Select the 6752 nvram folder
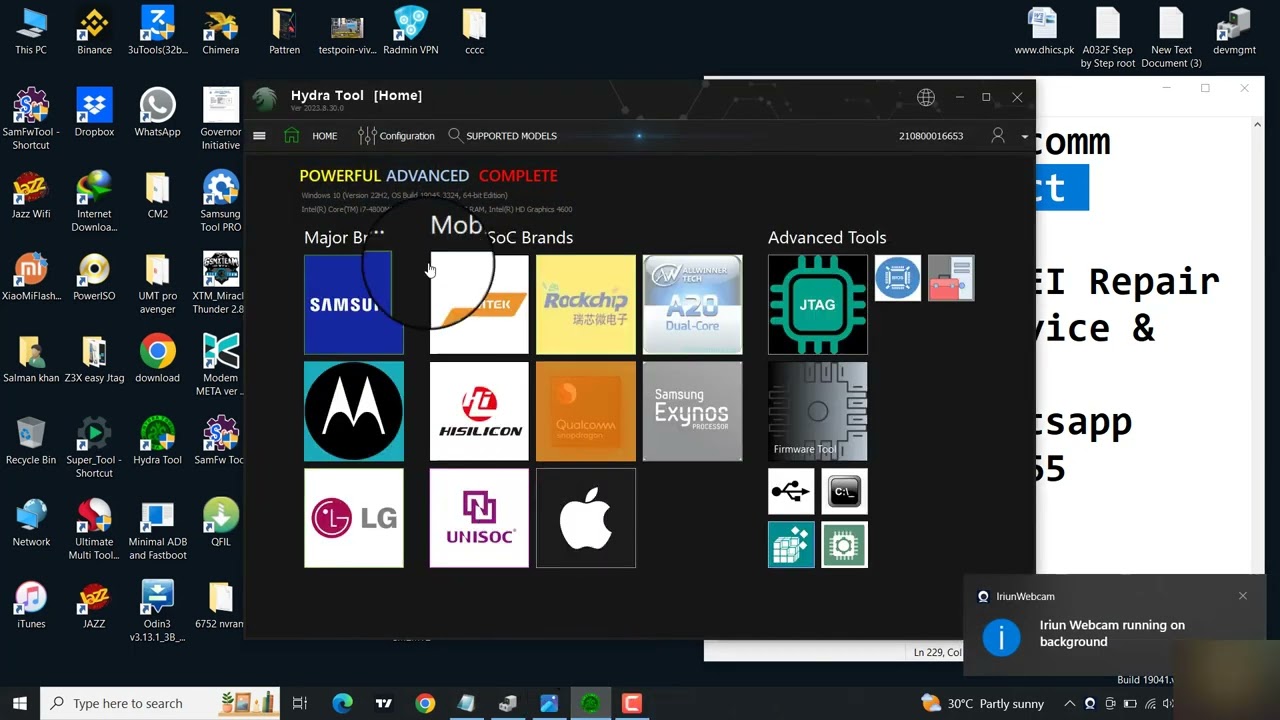The height and width of the screenshot is (720, 1280). tap(221, 605)
